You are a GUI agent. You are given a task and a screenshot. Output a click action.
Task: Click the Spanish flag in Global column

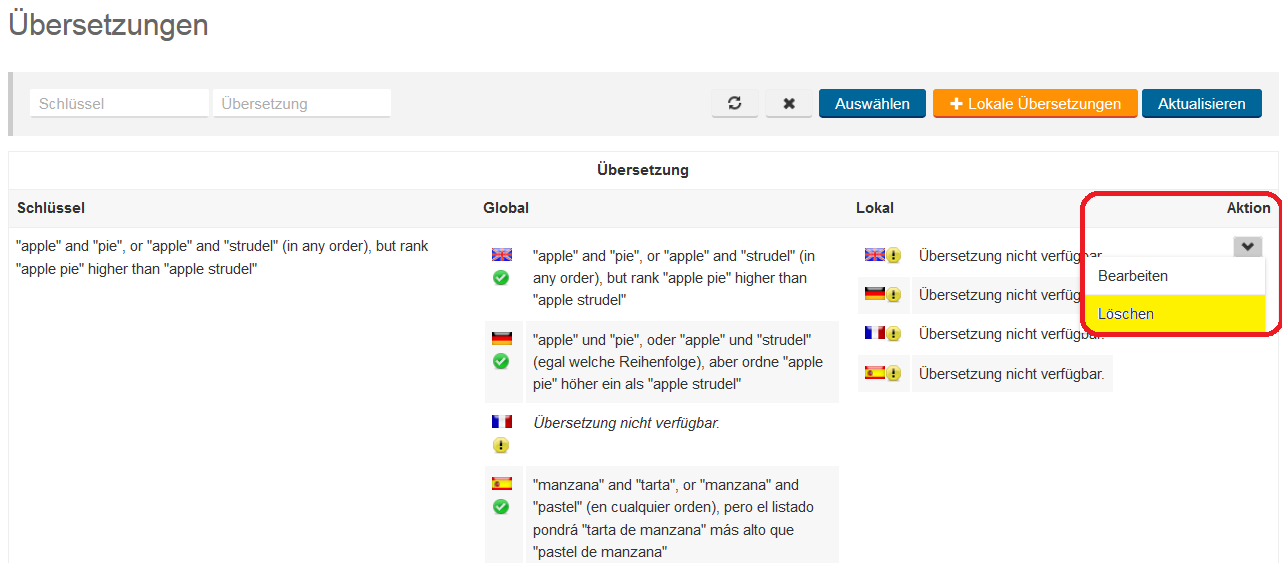(501, 484)
